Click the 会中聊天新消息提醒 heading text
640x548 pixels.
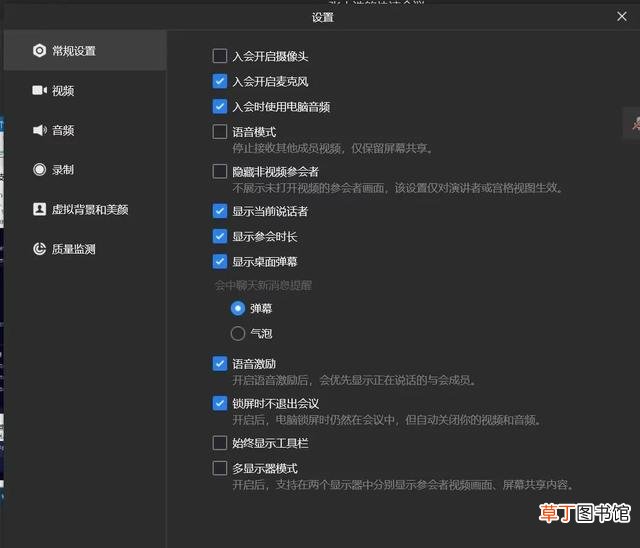tap(263, 285)
